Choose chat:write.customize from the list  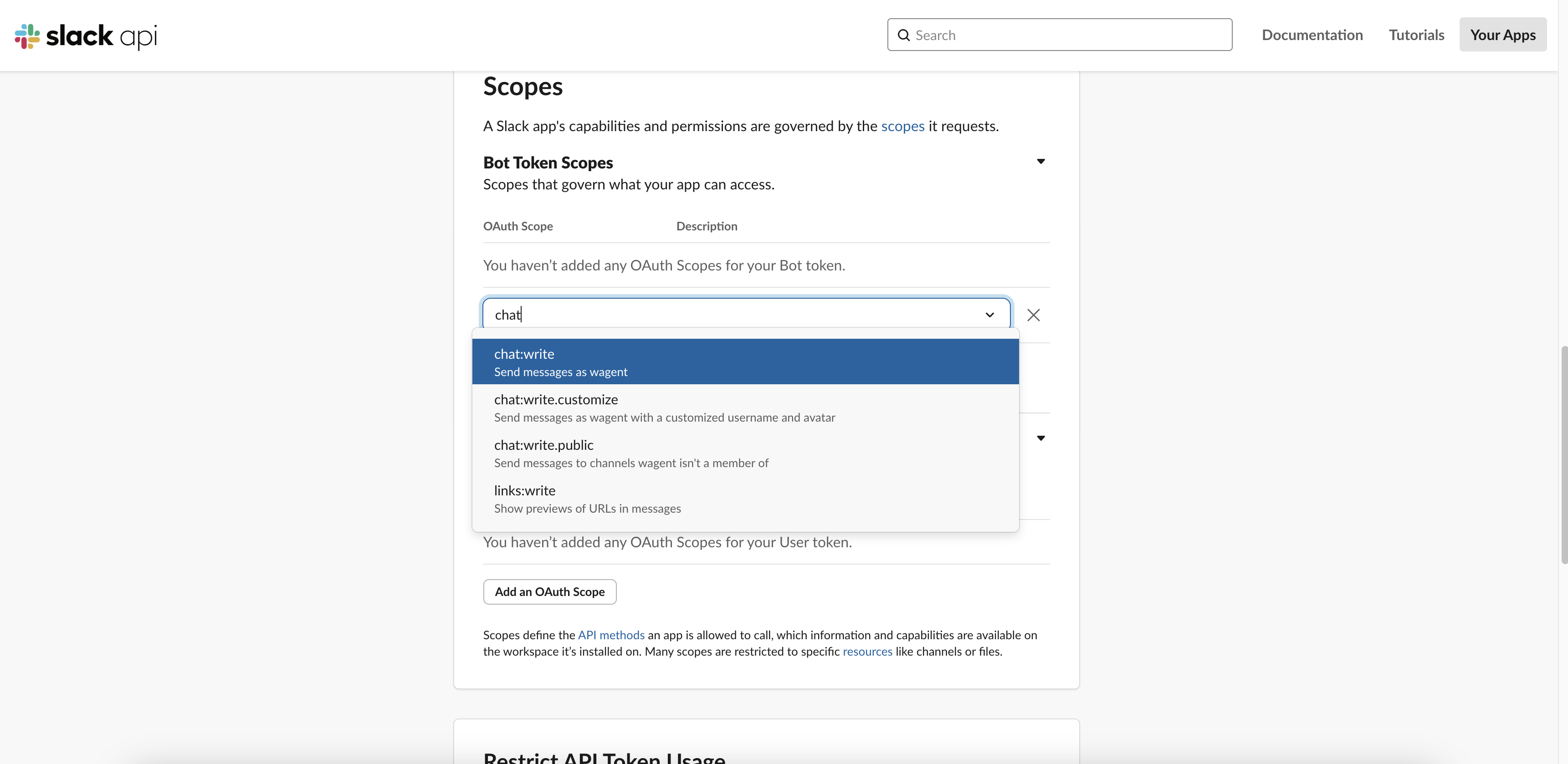(745, 407)
